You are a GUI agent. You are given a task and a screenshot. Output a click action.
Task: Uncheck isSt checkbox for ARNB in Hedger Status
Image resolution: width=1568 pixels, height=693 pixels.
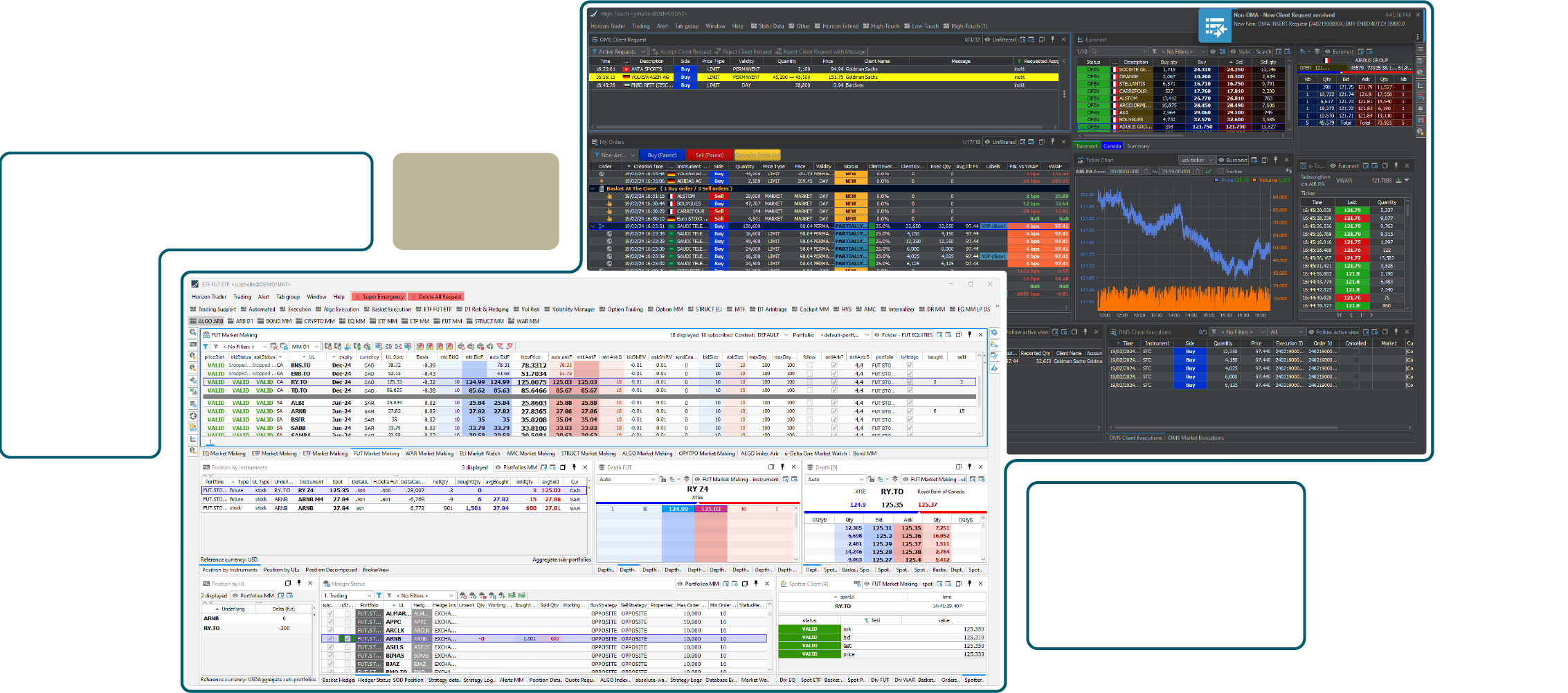[348, 638]
